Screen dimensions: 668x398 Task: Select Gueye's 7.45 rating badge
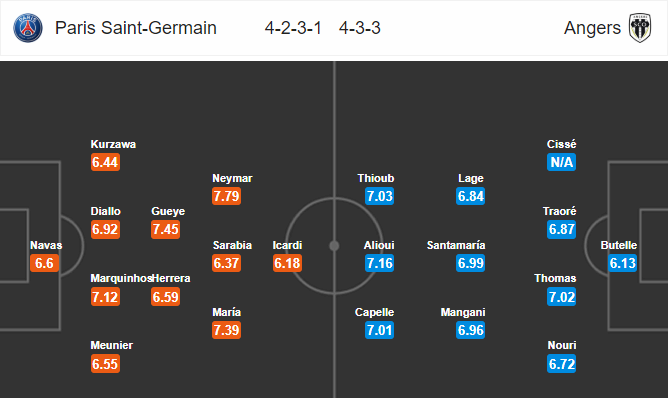tap(166, 229)
